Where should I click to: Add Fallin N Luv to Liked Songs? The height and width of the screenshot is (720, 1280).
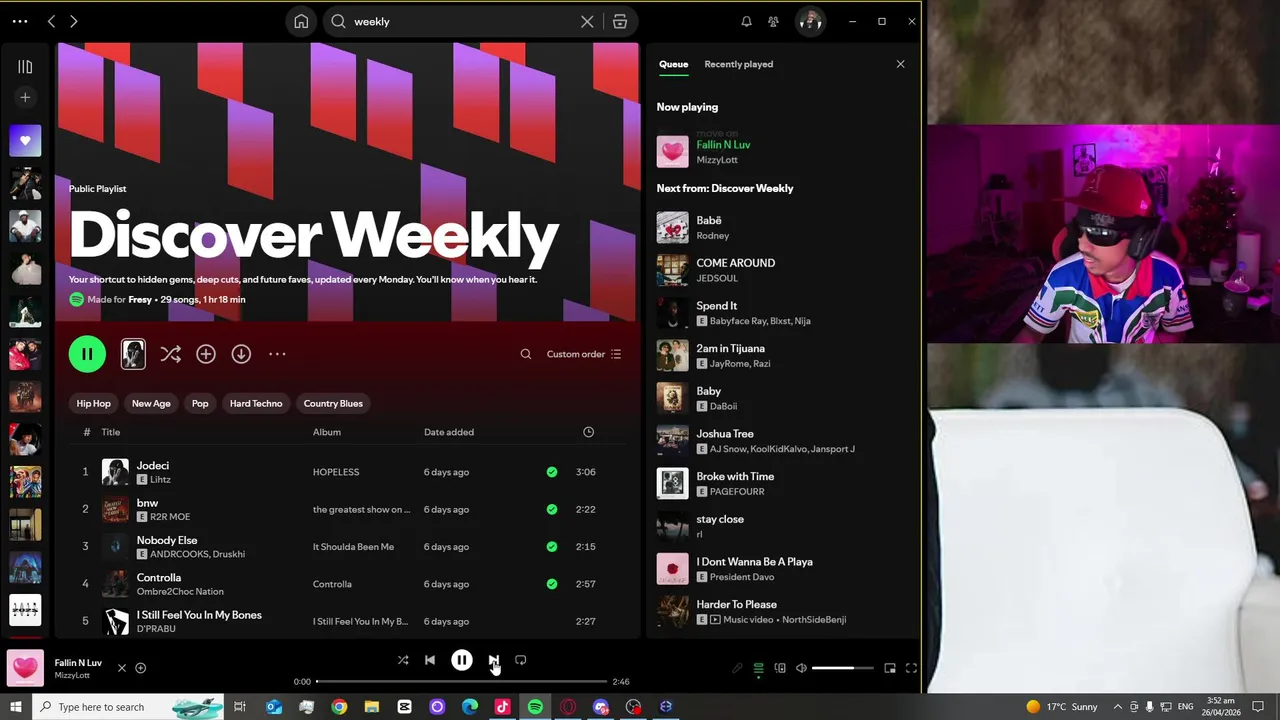pyautogui.click(x=141, y=668)
